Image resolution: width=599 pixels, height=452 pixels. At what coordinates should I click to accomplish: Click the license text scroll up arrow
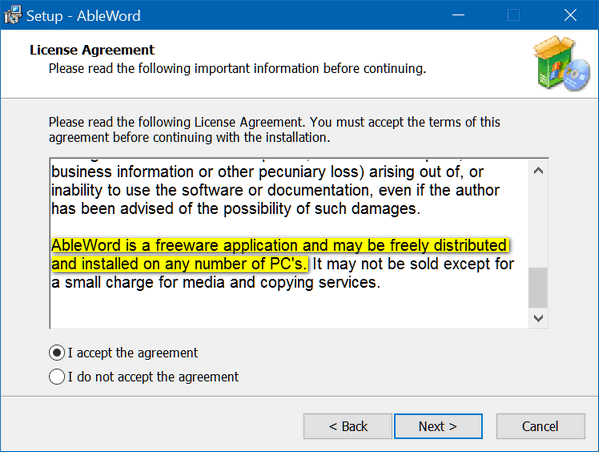538,171
